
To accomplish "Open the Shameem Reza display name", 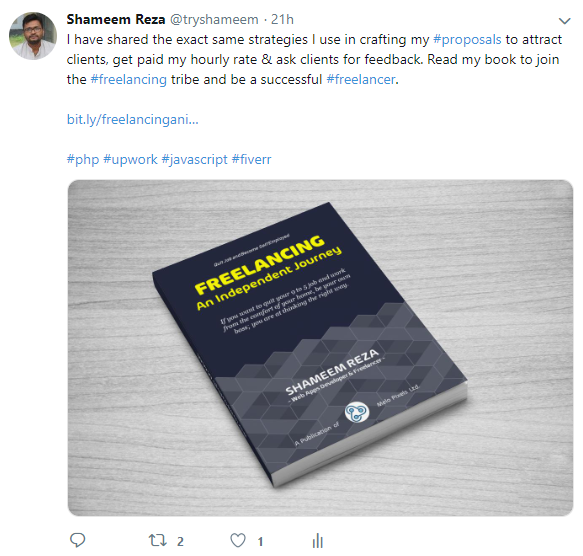I will (x=116, y=19).
